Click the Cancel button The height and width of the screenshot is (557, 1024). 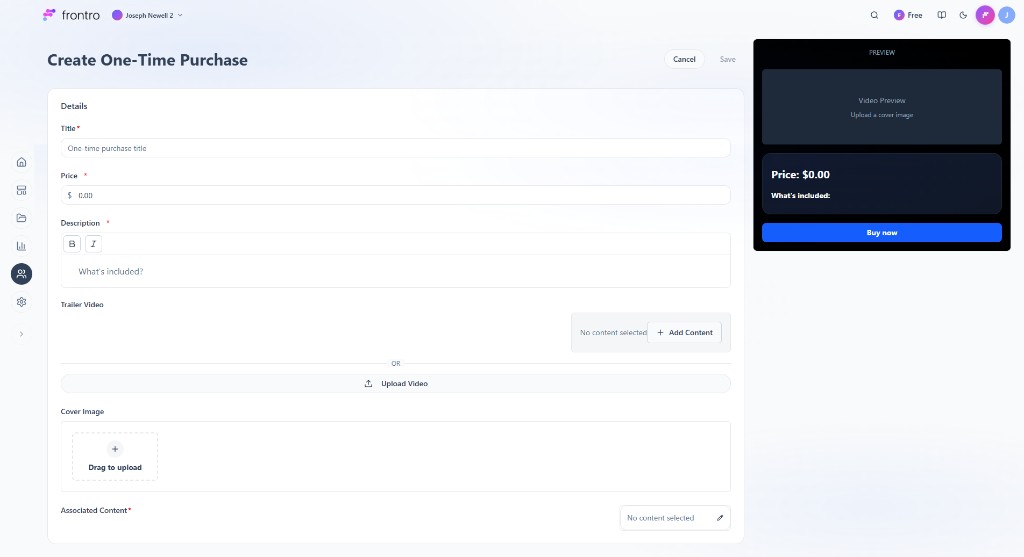(x=684, y=59)
